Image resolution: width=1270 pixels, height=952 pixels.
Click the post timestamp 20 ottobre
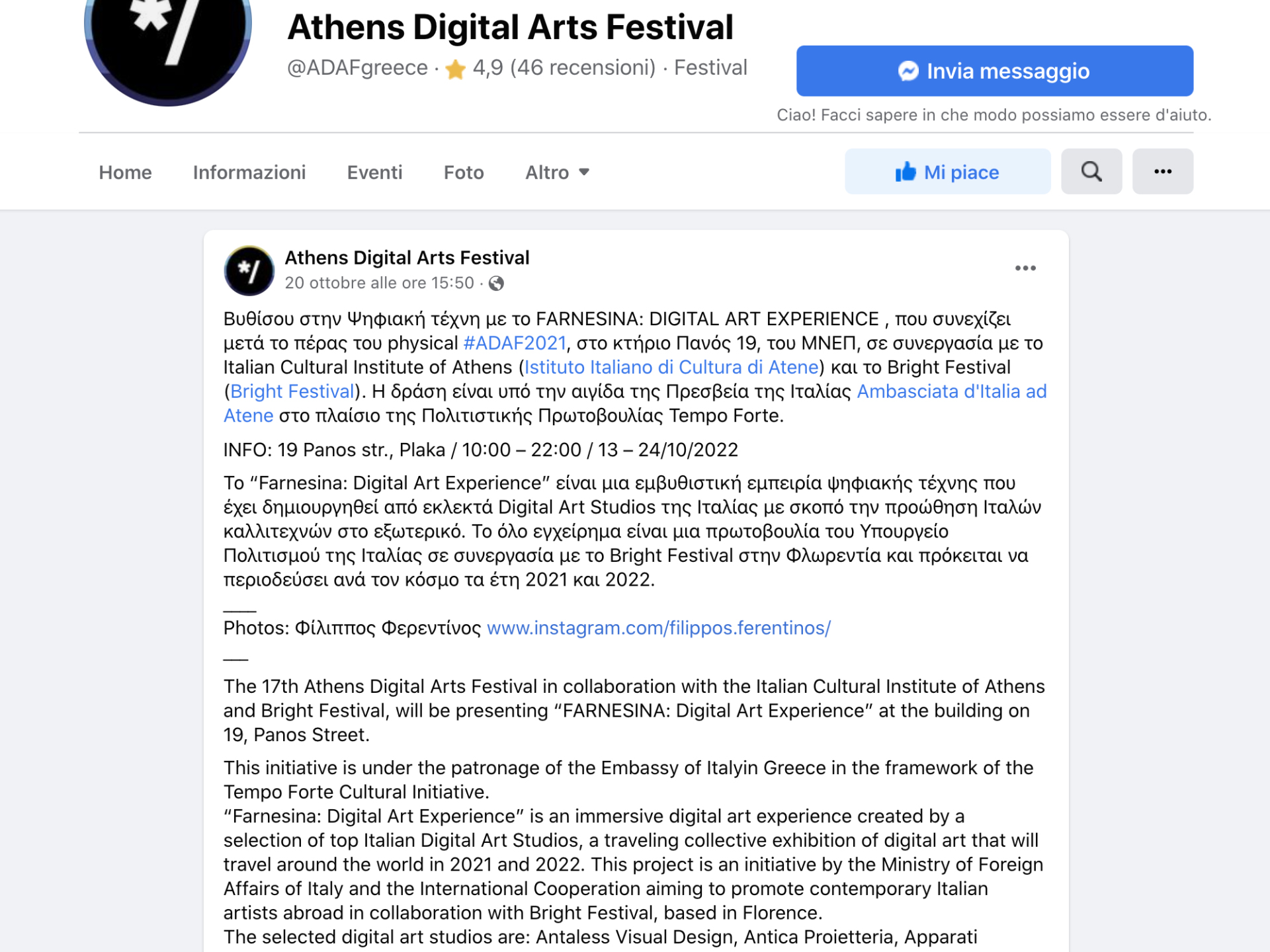tap(379, 283)
